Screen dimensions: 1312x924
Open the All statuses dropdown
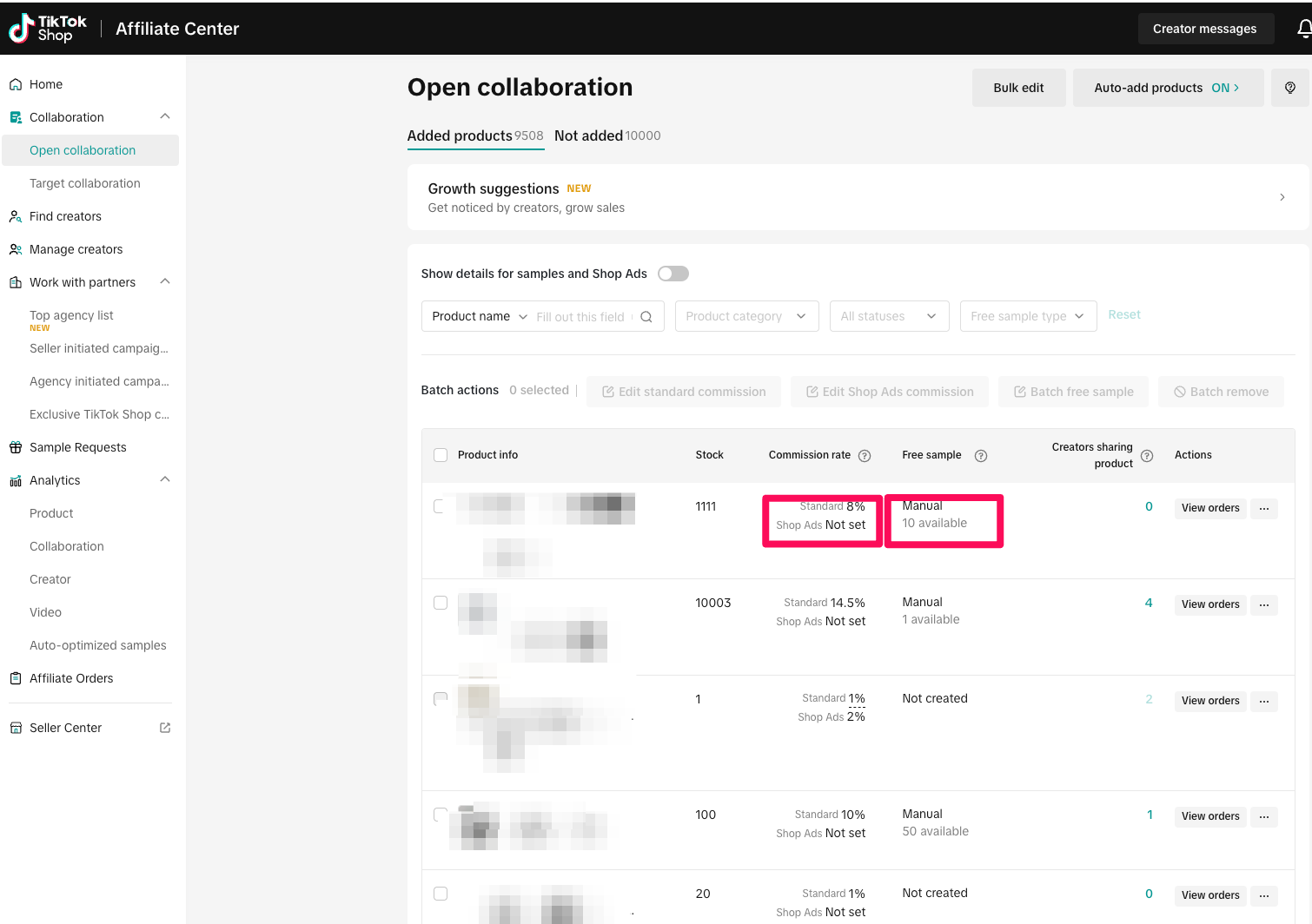(x=888, y=316)
